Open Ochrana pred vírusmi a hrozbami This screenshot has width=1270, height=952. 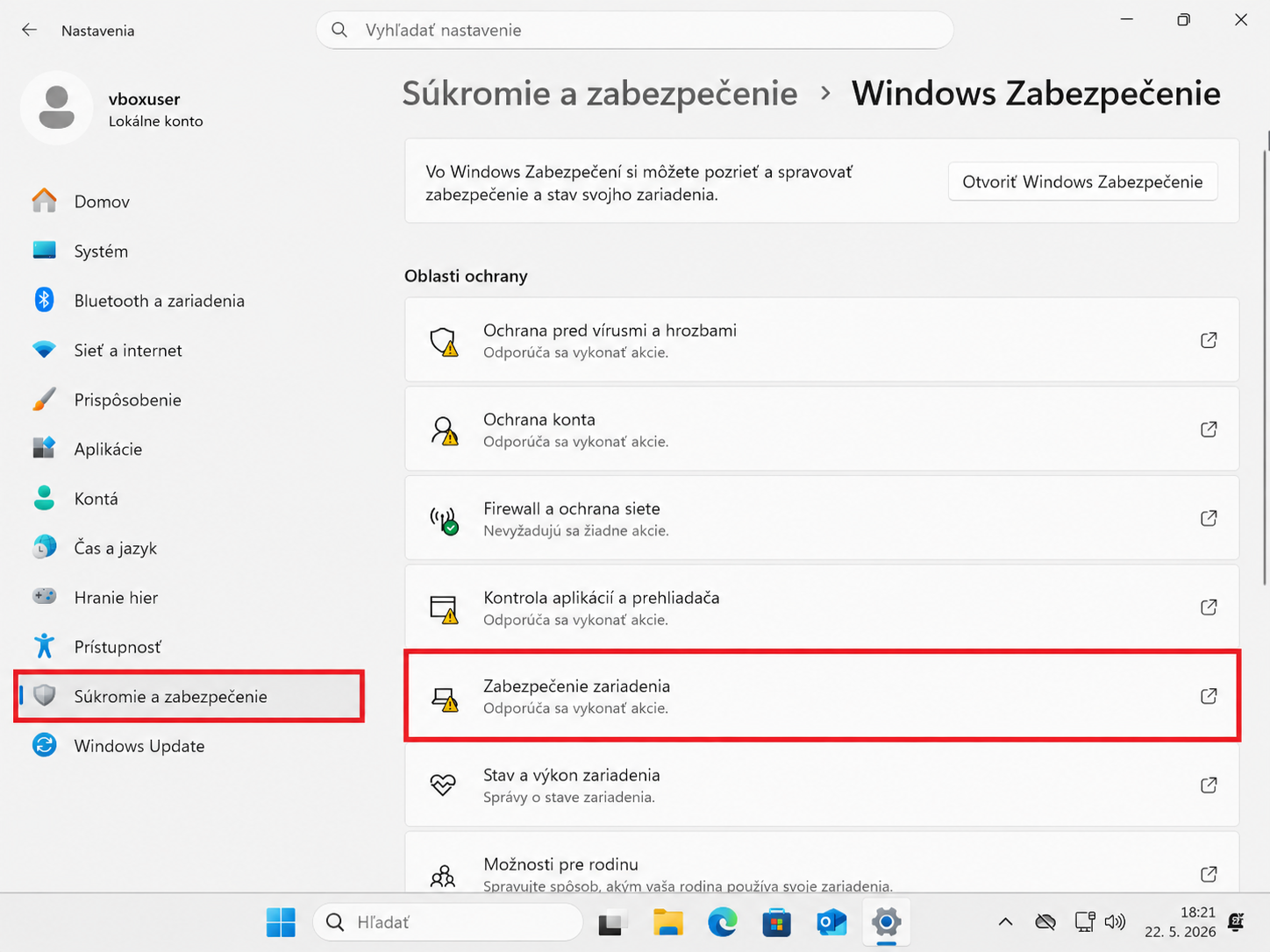pos(822,340)
